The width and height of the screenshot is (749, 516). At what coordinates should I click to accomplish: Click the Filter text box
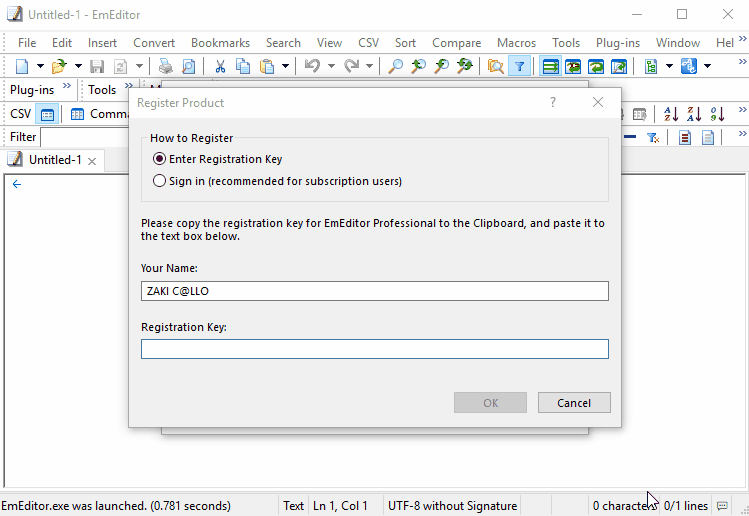(x=85, y=137)
